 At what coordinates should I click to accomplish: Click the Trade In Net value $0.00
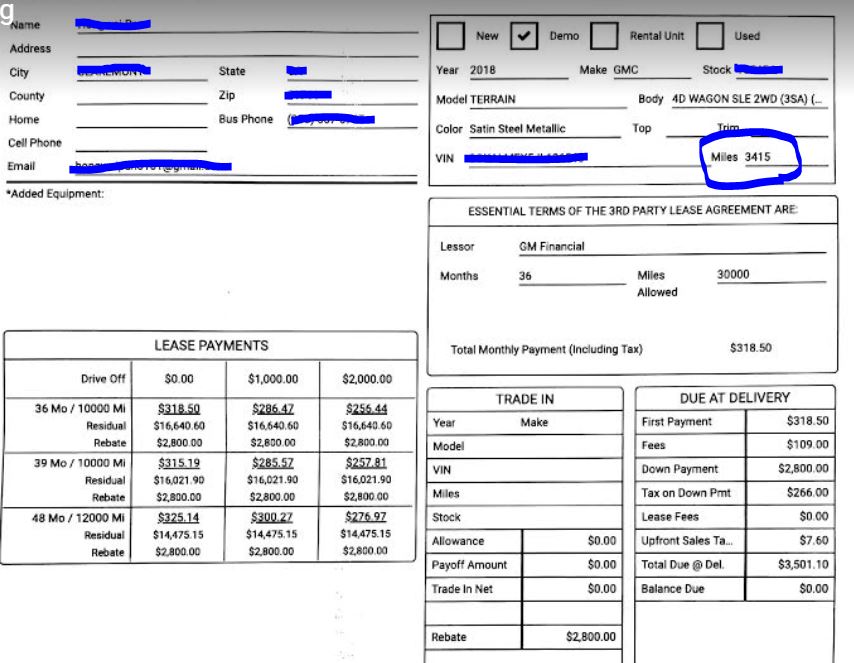coord(602,589)
